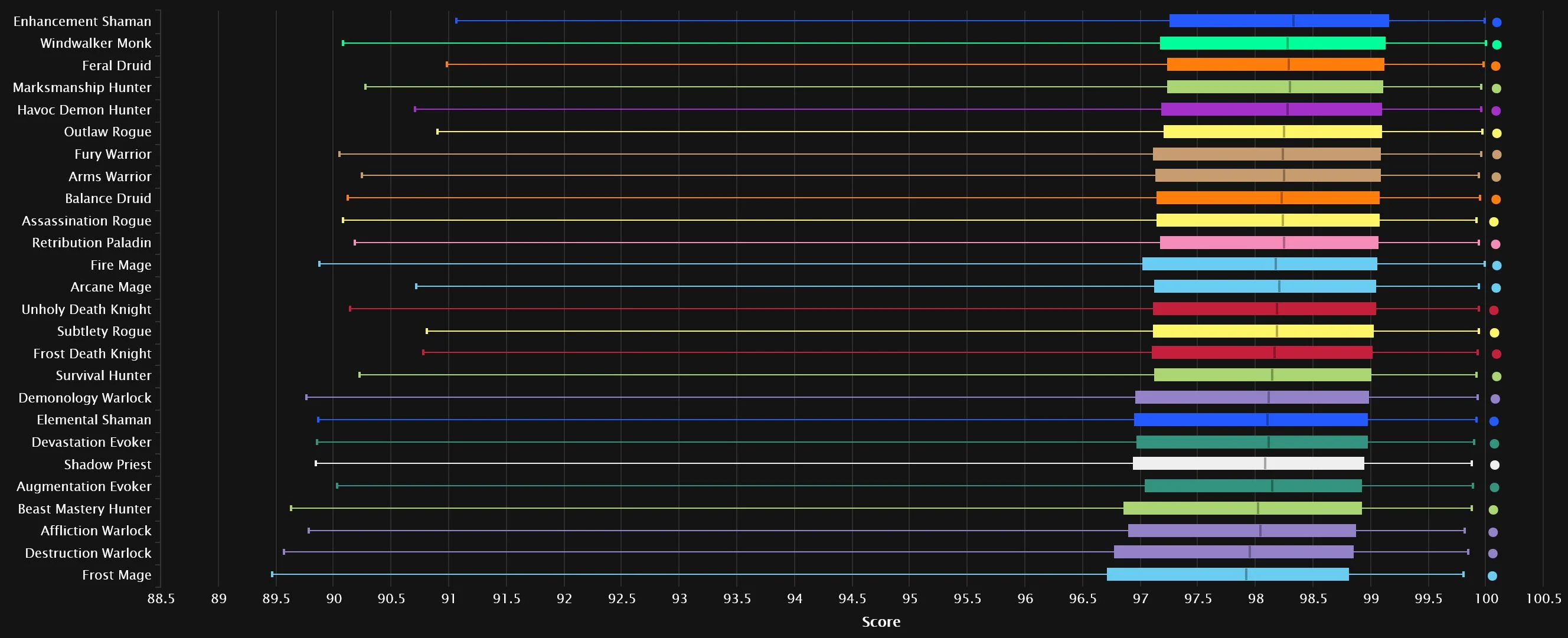Select the Assassination Rogue axis label
This screenshot has width=1568, height=638.
[x=86, y=221]
